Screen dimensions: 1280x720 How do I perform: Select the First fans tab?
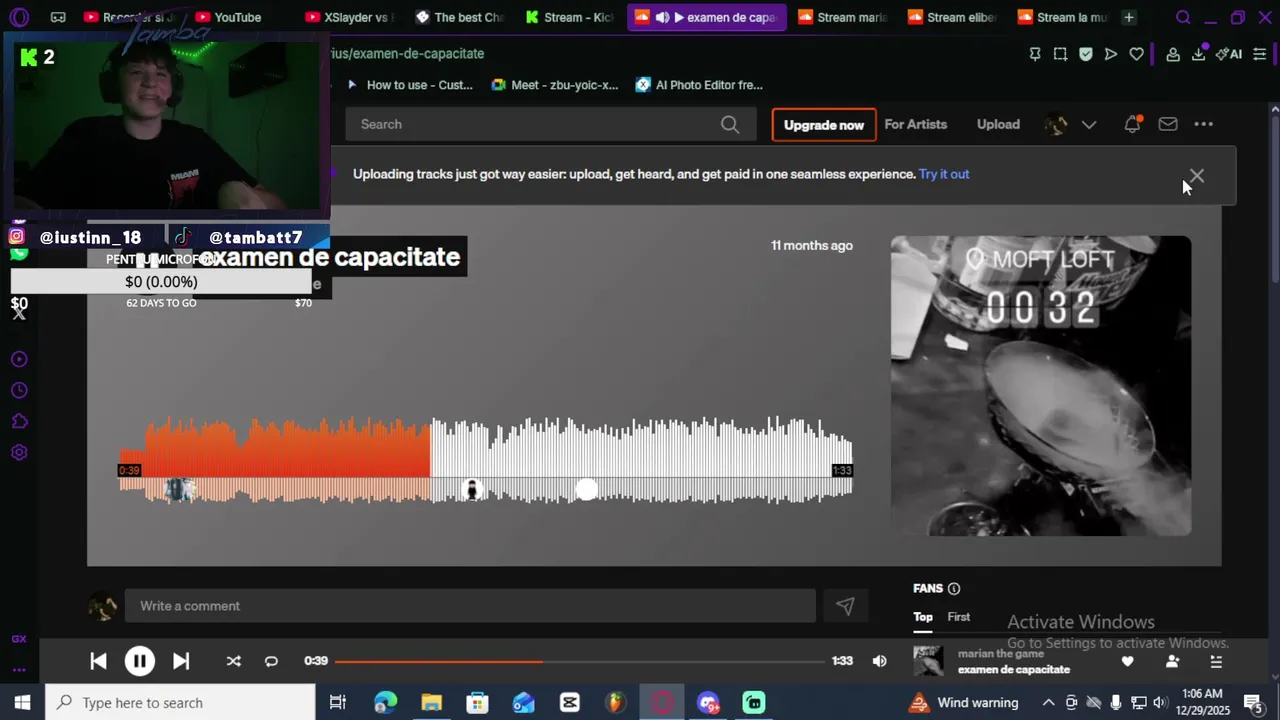tap(959, 617)
